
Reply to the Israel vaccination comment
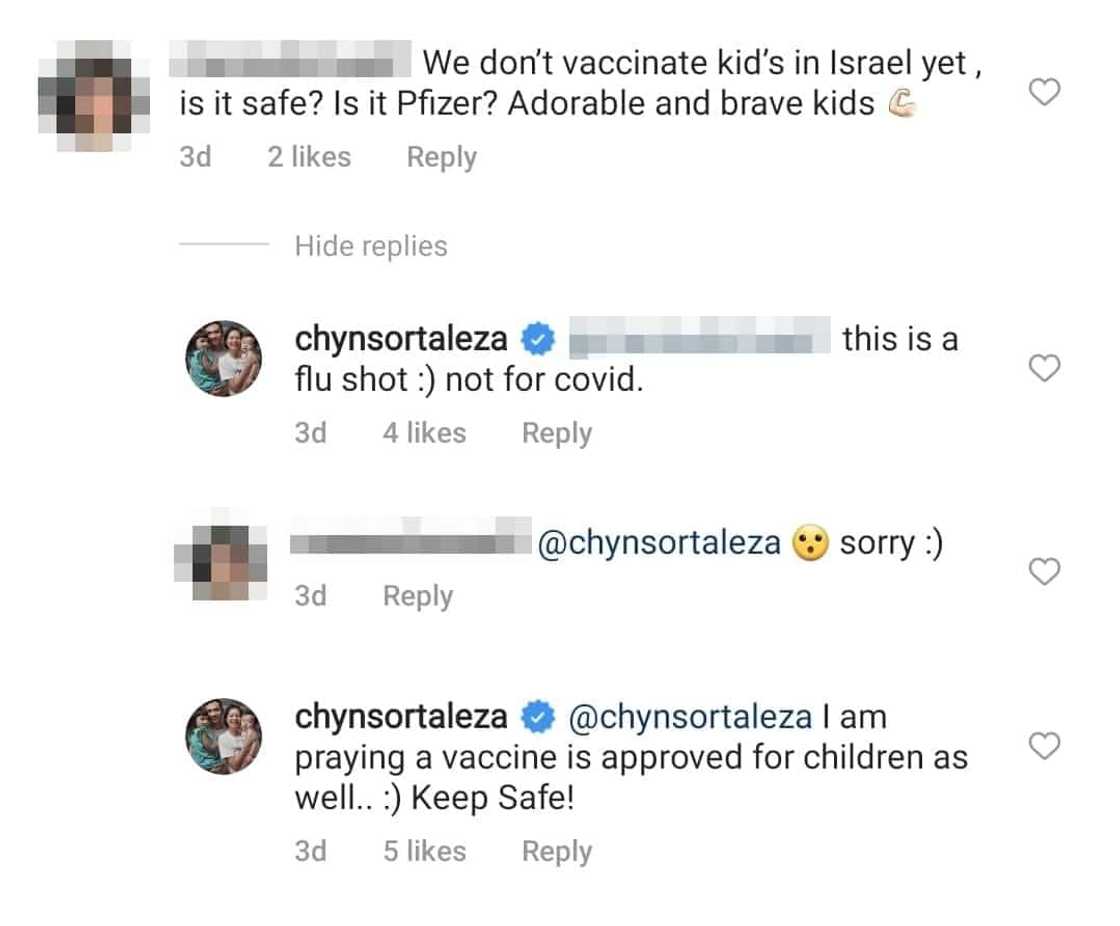[x=441, y=157]
